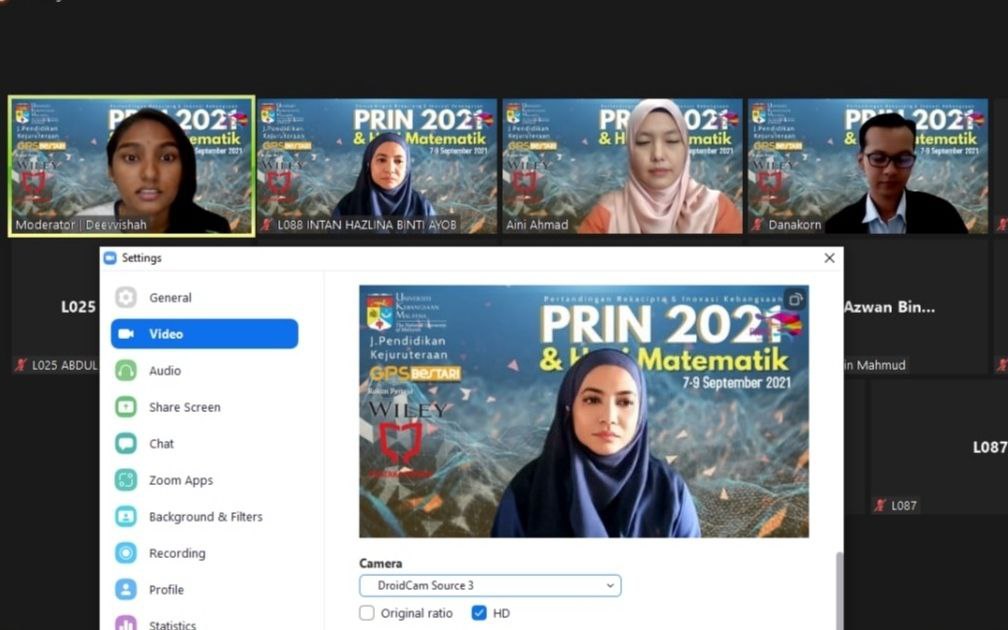This screenshot has width=1008, height=630.
Task: Click the Audio headphones icon
Action: [x=126, y=370]
